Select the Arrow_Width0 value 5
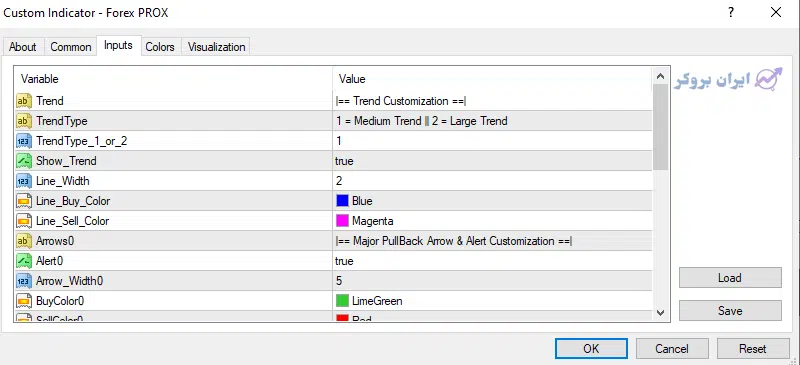 (x=339, y=281)
